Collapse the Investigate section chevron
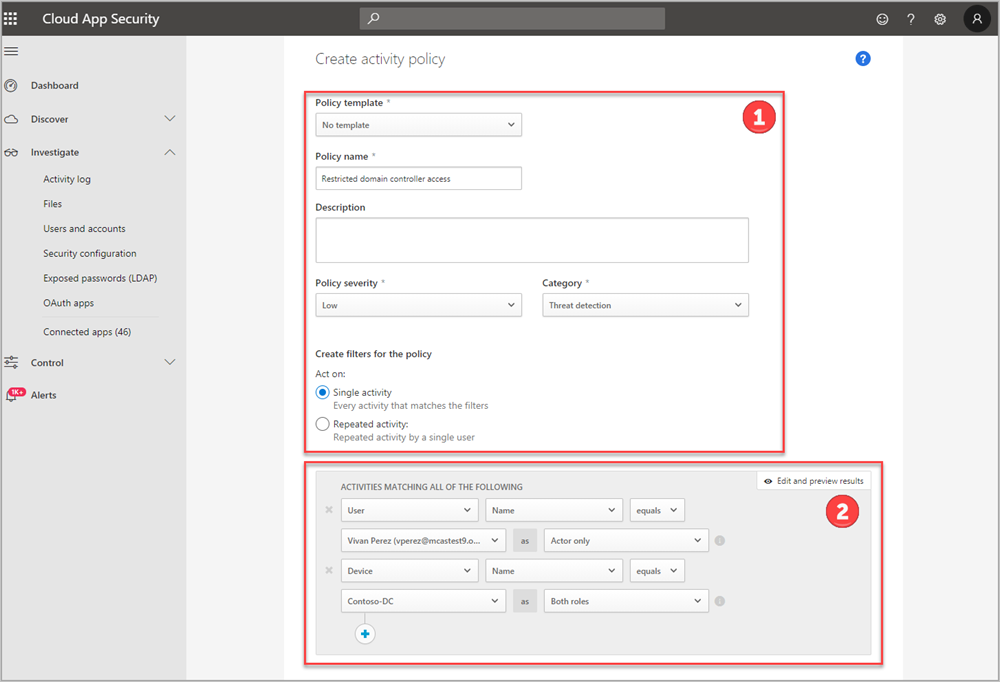Viewport: 1000px width, 682px height. pyautogui.click(x=170, y=152)
